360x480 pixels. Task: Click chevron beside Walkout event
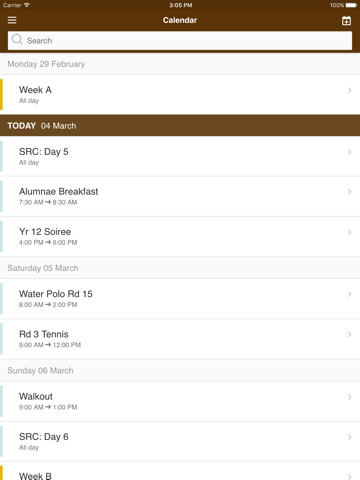click(349, 397)
